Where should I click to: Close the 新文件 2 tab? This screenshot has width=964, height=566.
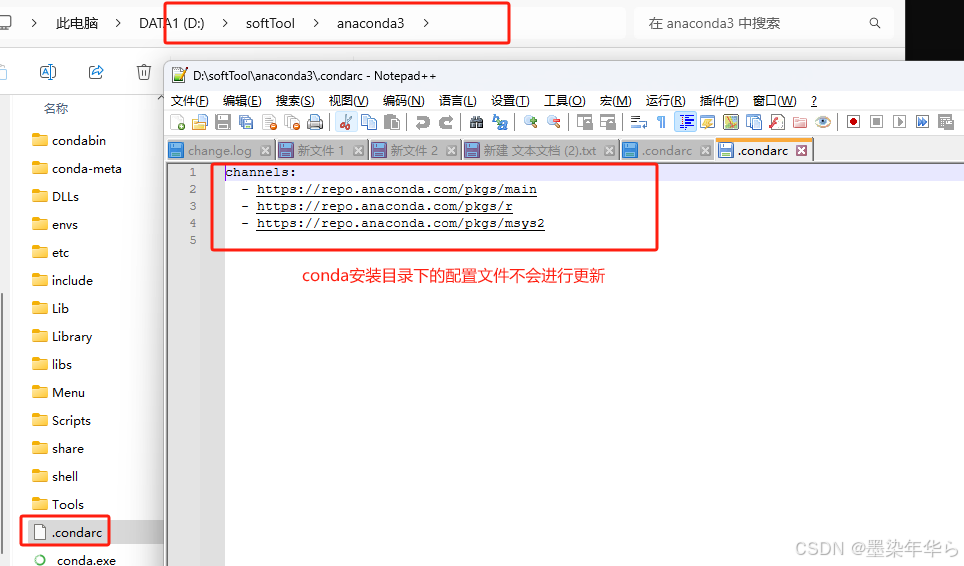pos(451,151)
